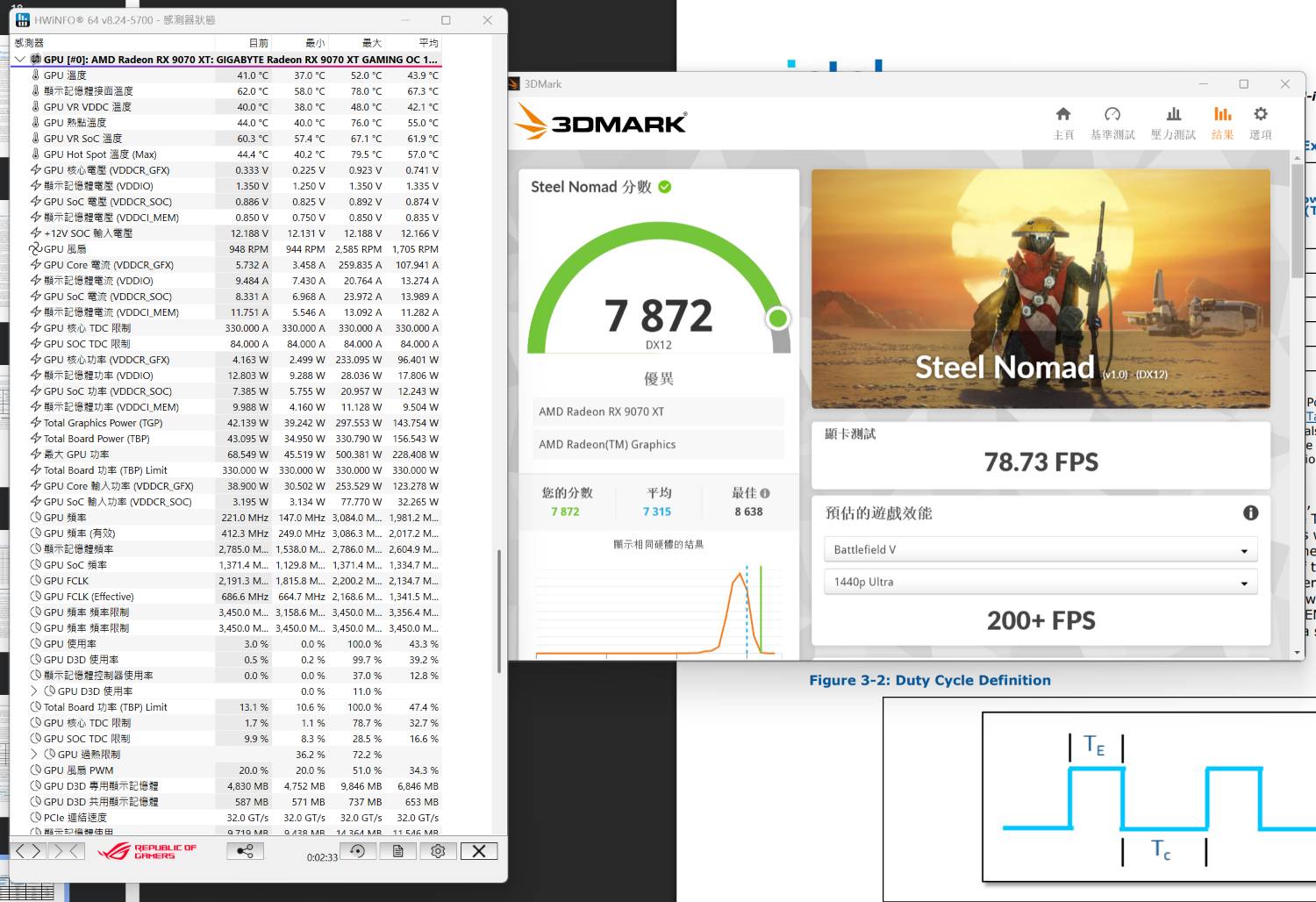This screenshot has height=902, width=1316.
Task: Click 2,585 RPM max GPU fan value
Action: (x=358, y=249)
